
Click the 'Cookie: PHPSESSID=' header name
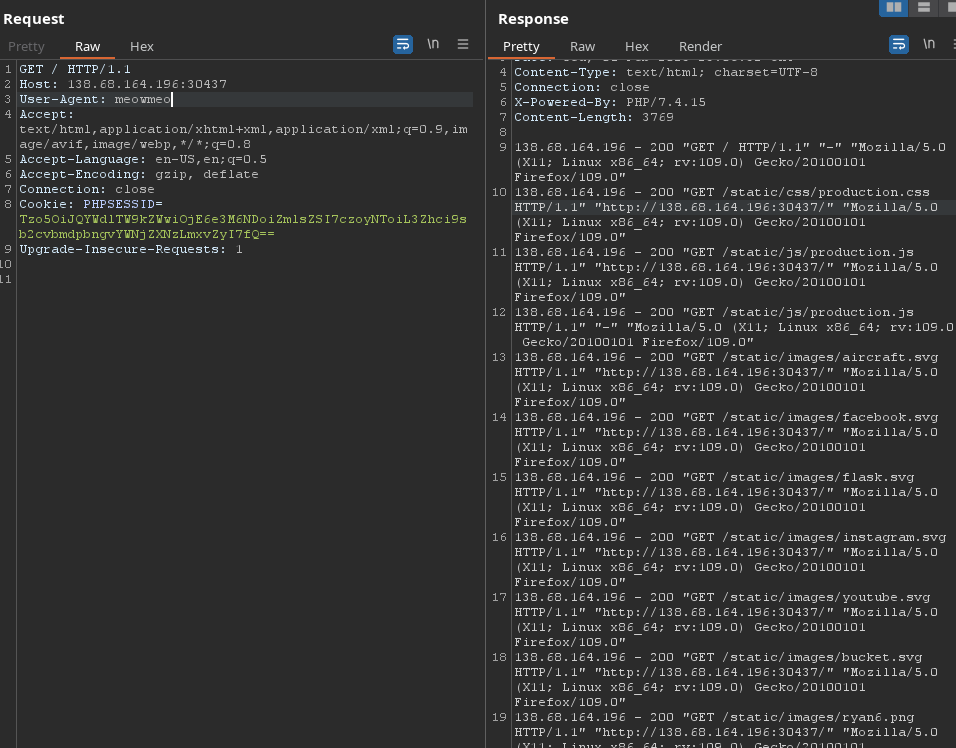click(x=91, y=204)
